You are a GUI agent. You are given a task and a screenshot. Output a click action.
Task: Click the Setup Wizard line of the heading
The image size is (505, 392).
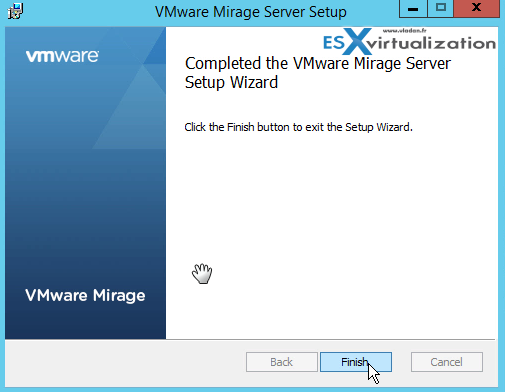click(x=231, y=82)
